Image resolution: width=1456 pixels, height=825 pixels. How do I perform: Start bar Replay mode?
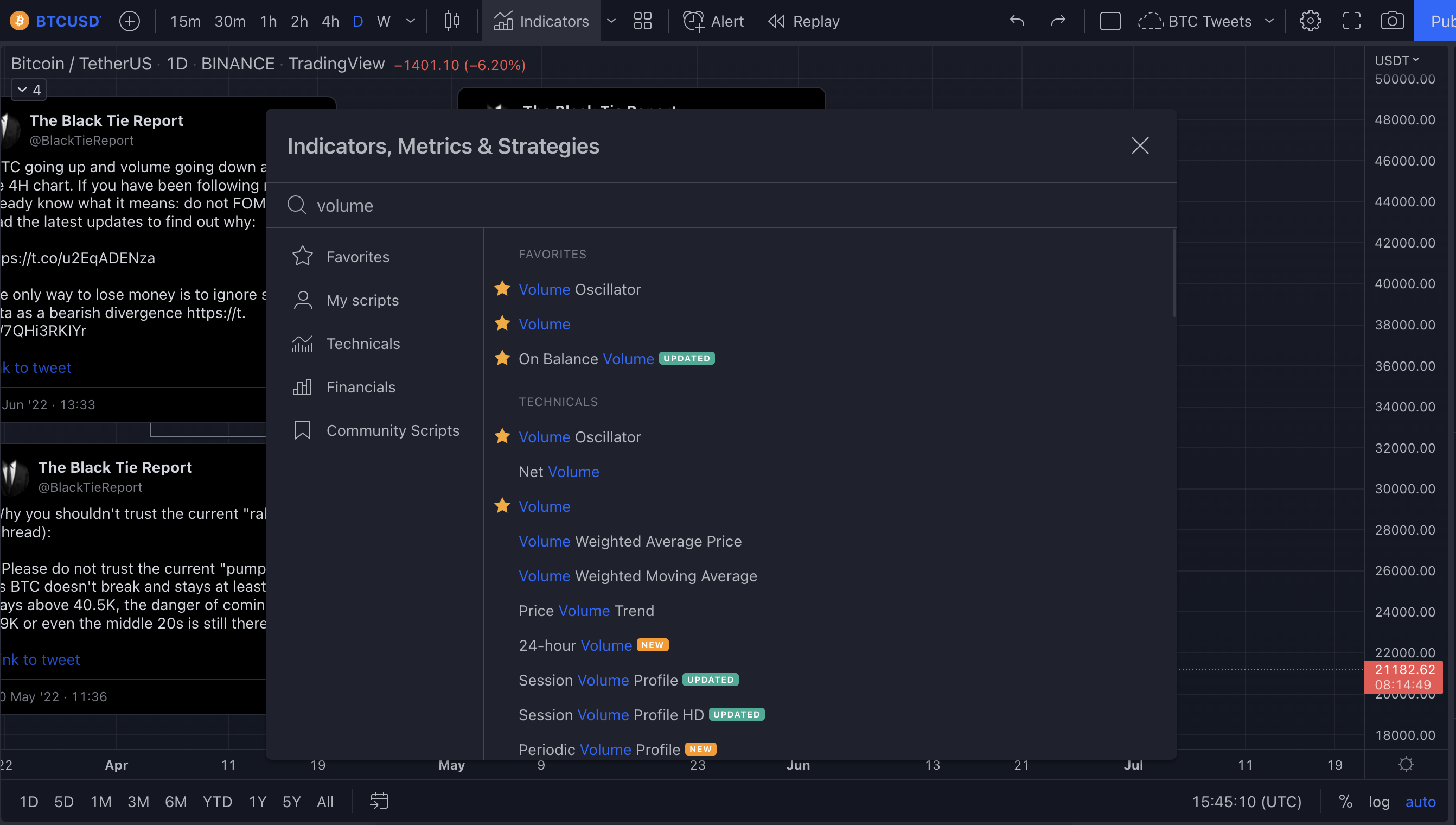click(x=803, y=21)
